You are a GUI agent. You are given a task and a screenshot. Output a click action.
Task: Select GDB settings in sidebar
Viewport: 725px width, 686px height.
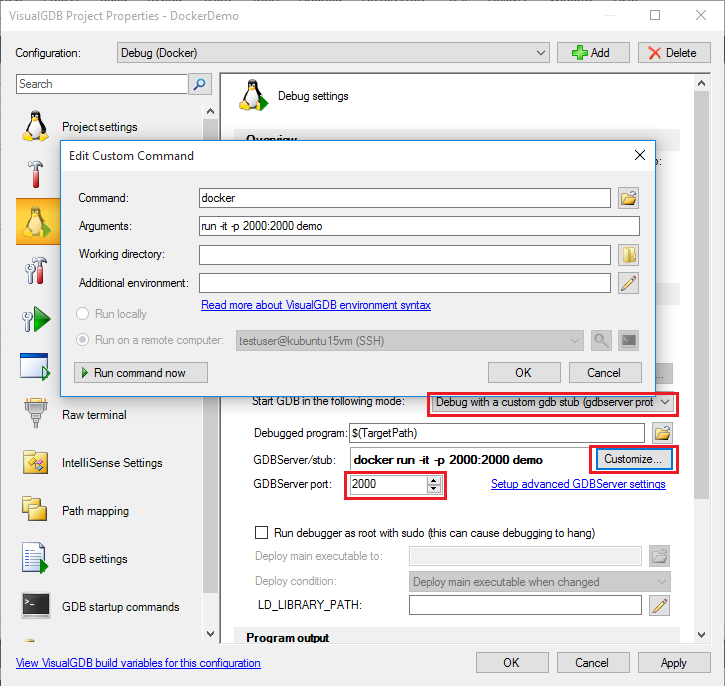(x=95, y=559)
